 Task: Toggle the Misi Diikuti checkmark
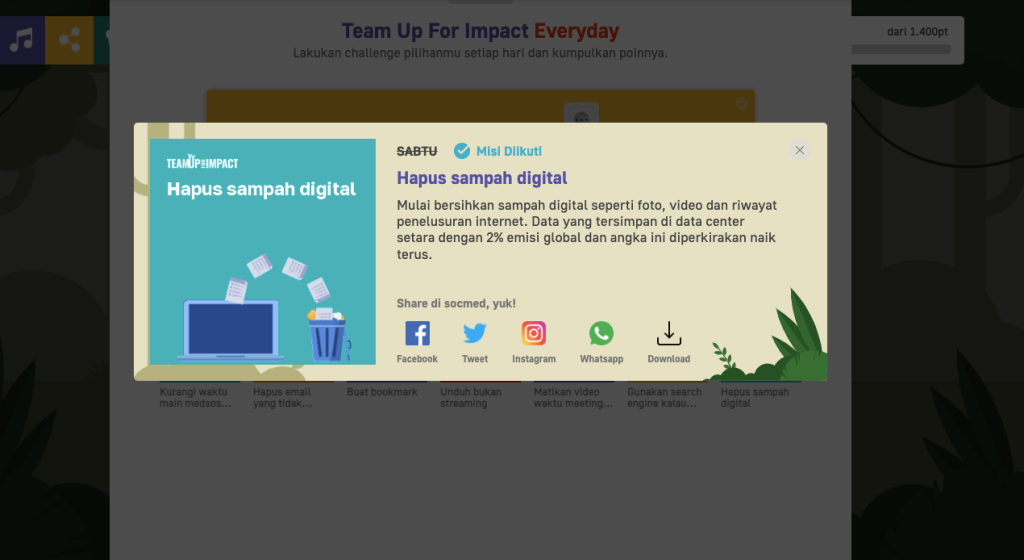(462, 151)
